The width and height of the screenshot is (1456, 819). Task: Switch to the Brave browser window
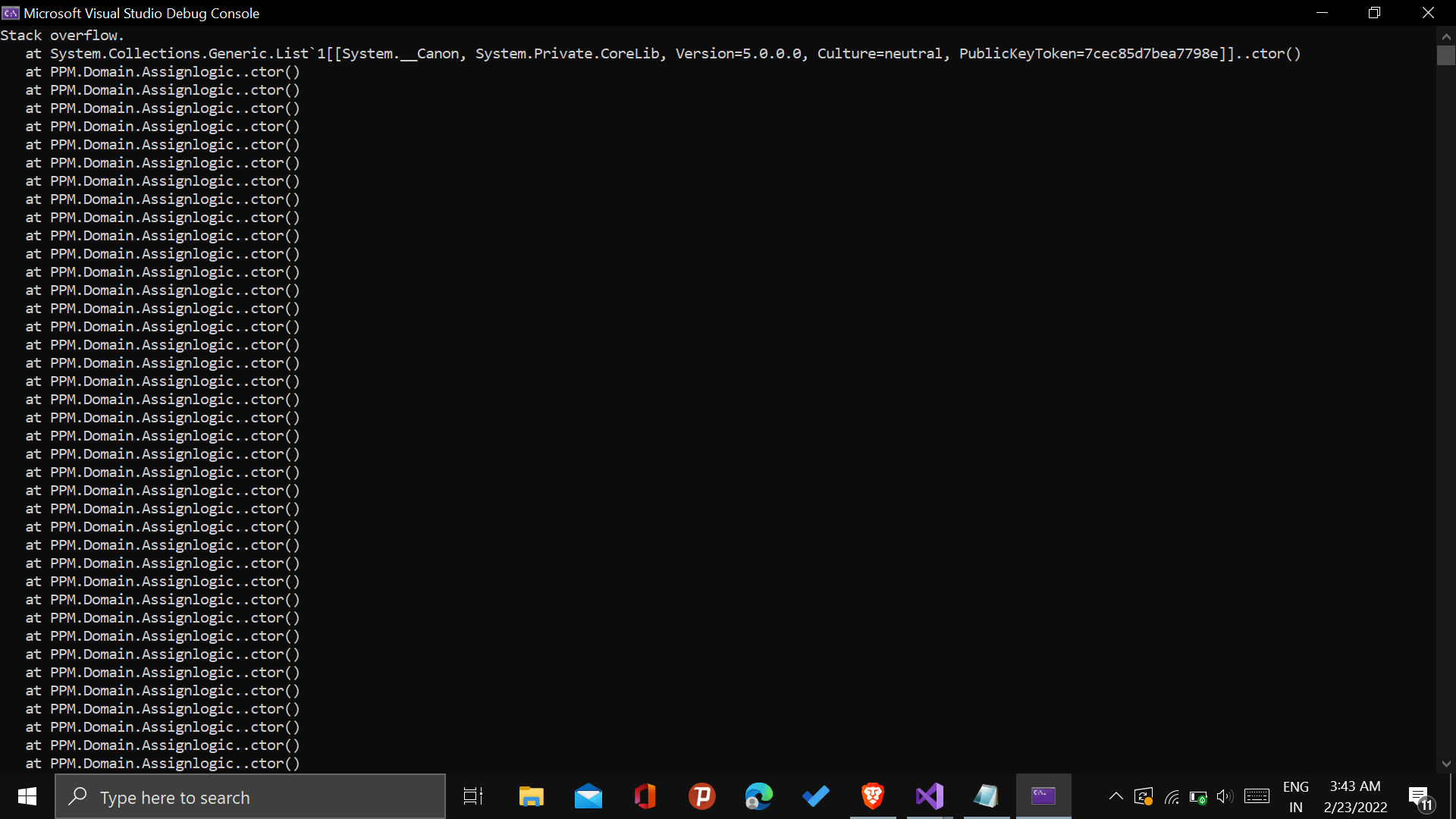click(x=873, y=796)
